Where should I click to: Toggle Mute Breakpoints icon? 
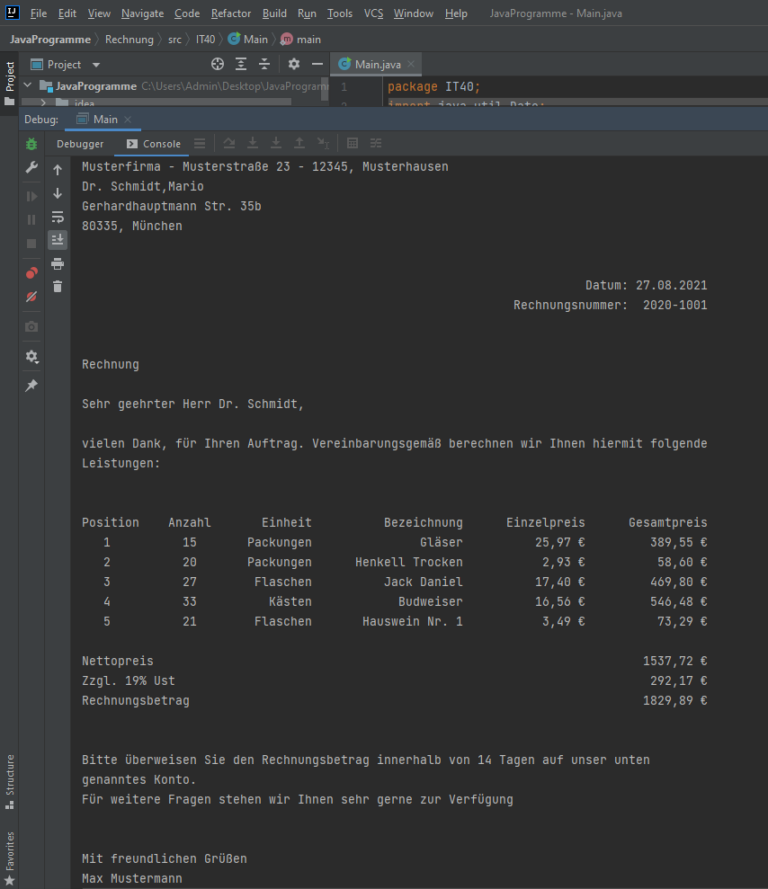pos(32,297)
